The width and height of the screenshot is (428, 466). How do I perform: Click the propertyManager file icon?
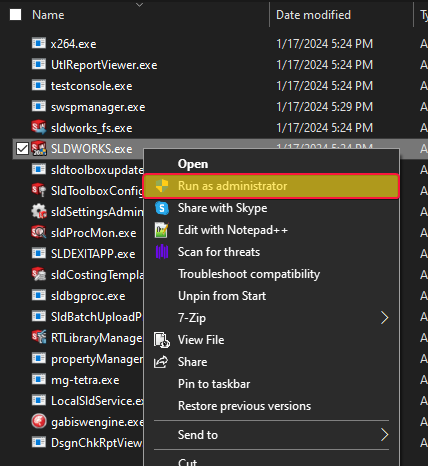pyautogui.click(x=39, y=358)
